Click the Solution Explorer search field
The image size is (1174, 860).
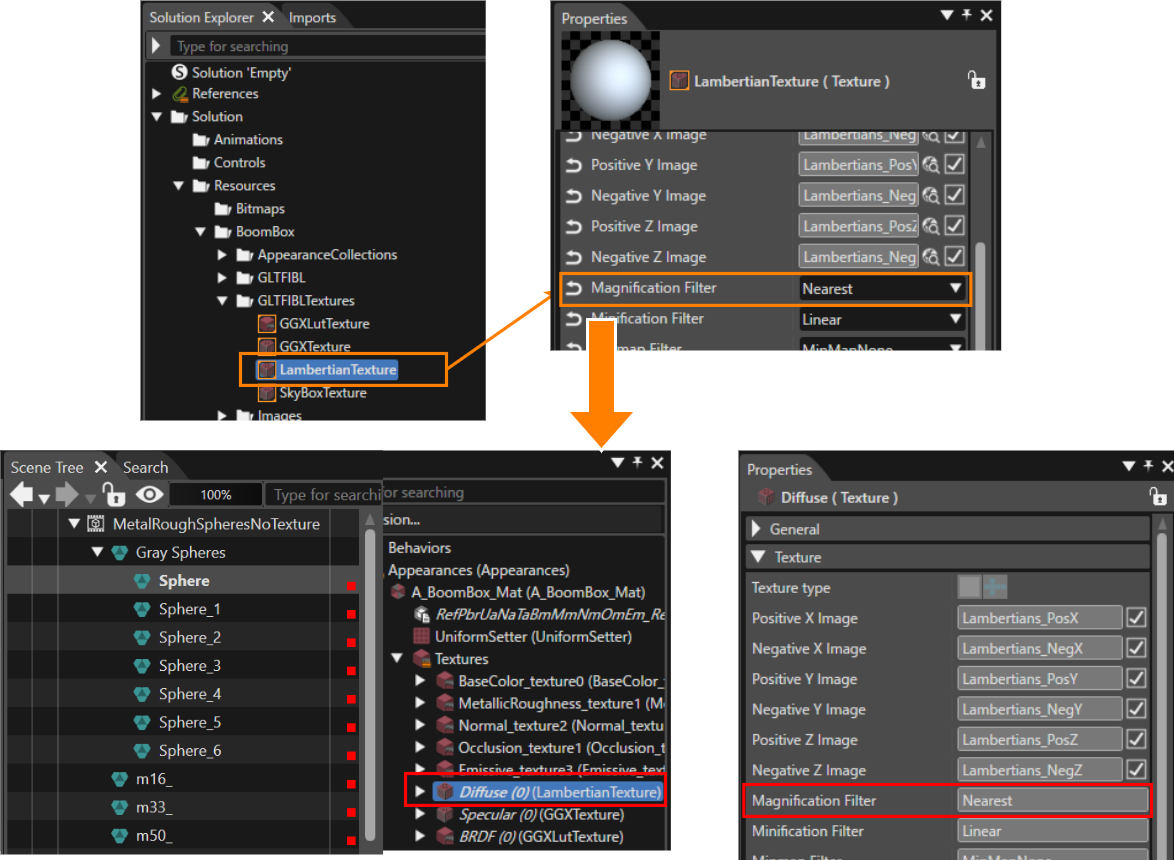pos(327,46)
